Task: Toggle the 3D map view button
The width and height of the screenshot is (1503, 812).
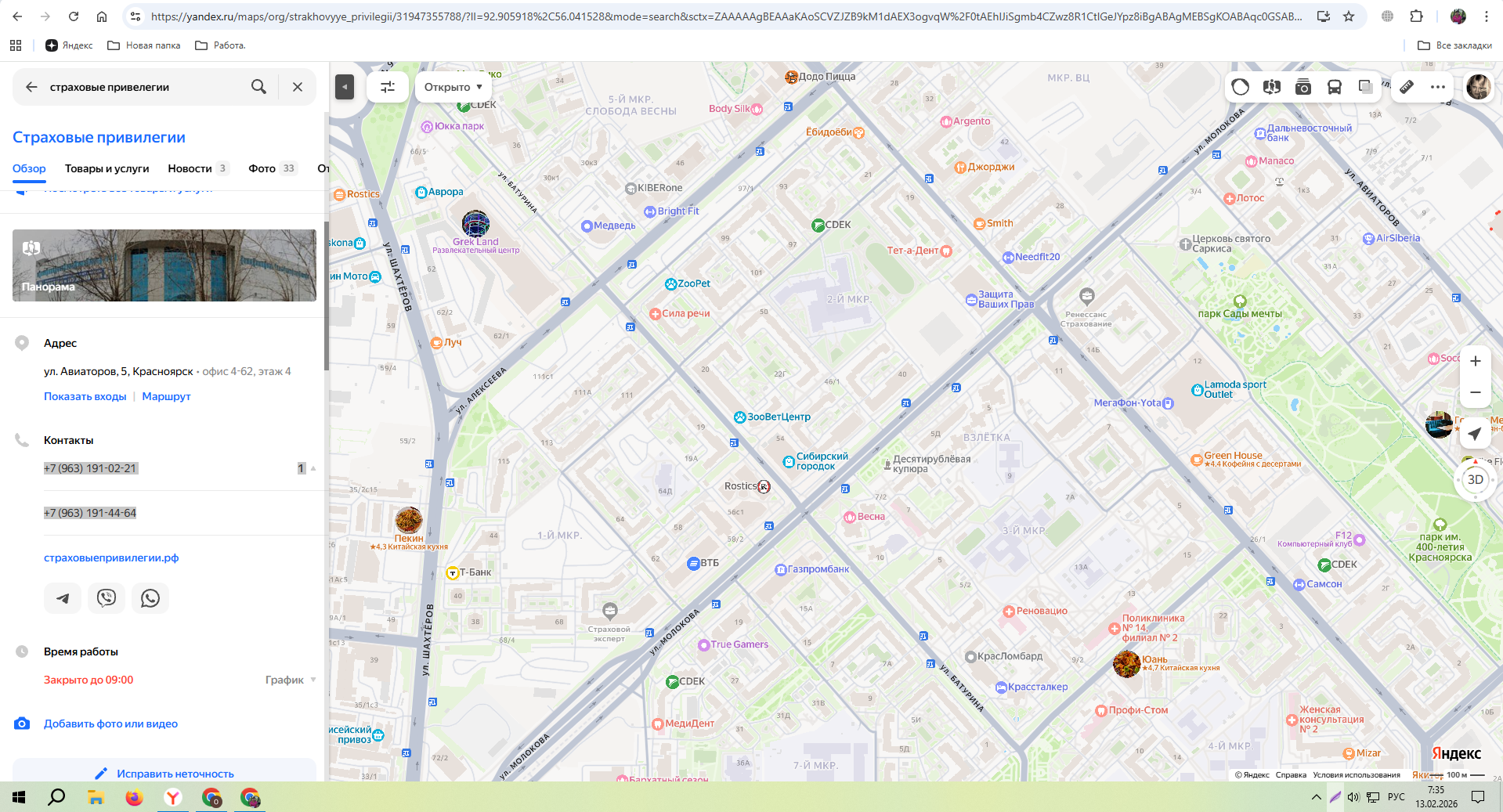Action: [x=1475, y=480]
